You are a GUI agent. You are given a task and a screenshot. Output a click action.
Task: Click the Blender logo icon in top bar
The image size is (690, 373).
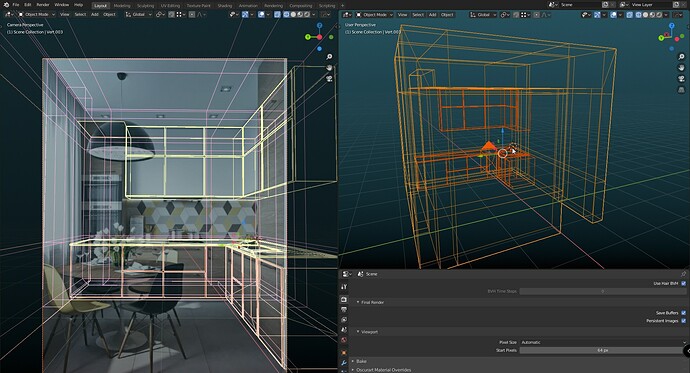point(7,5)
